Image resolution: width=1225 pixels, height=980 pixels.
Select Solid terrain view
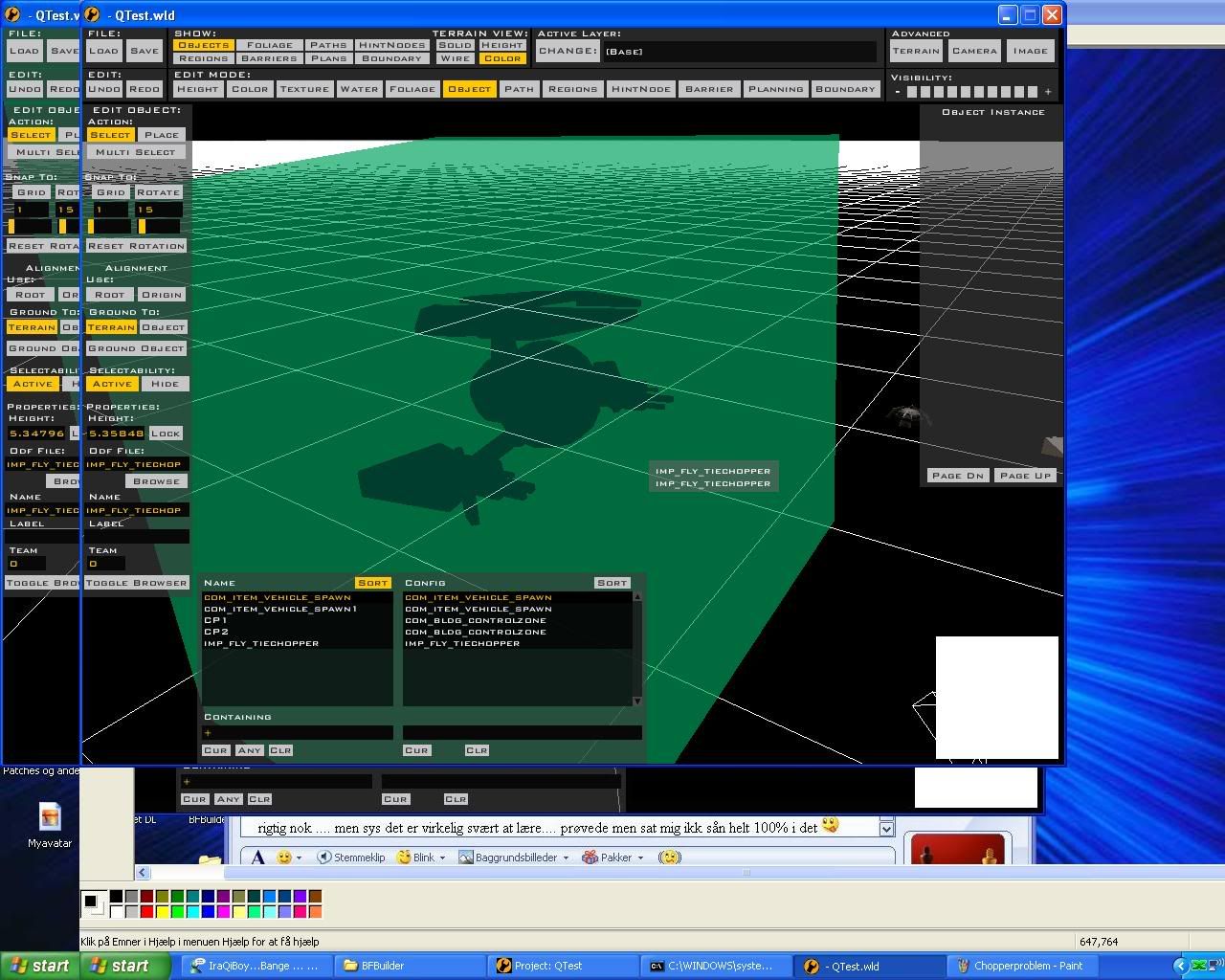[455, 45]
